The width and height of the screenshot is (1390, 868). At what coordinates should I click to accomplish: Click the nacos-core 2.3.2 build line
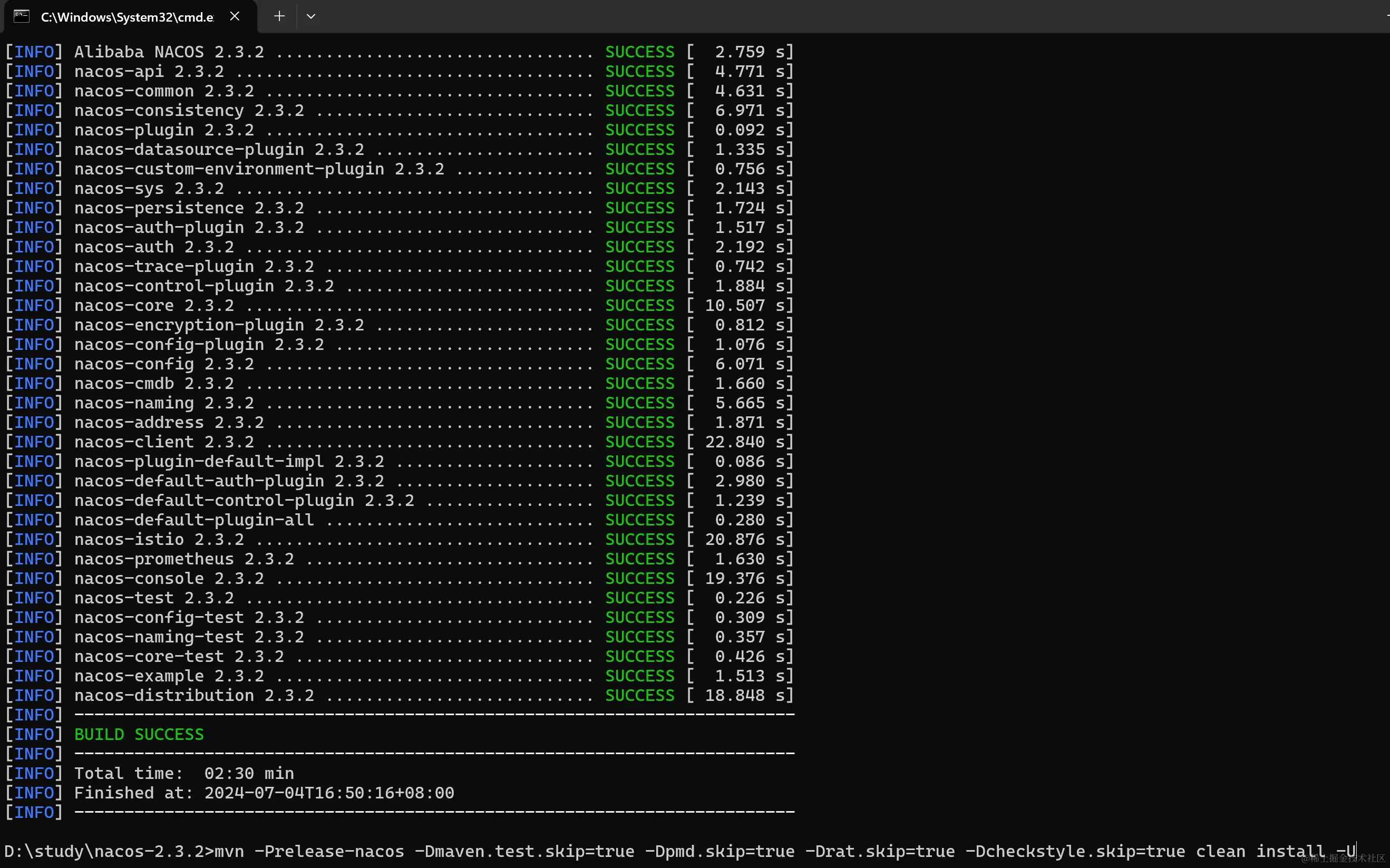154,306
